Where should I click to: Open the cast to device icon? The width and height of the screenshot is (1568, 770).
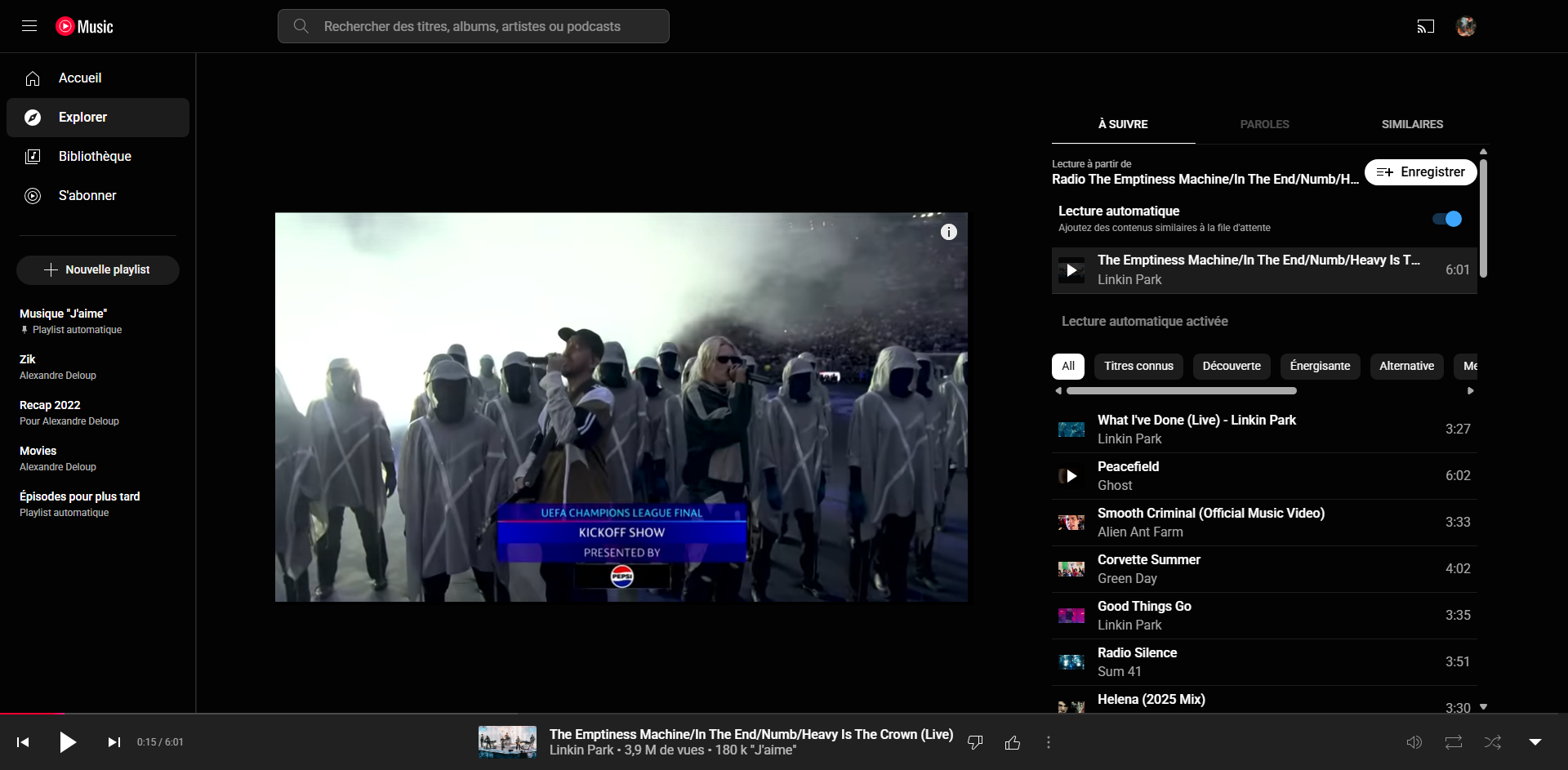pos(1425,26)
